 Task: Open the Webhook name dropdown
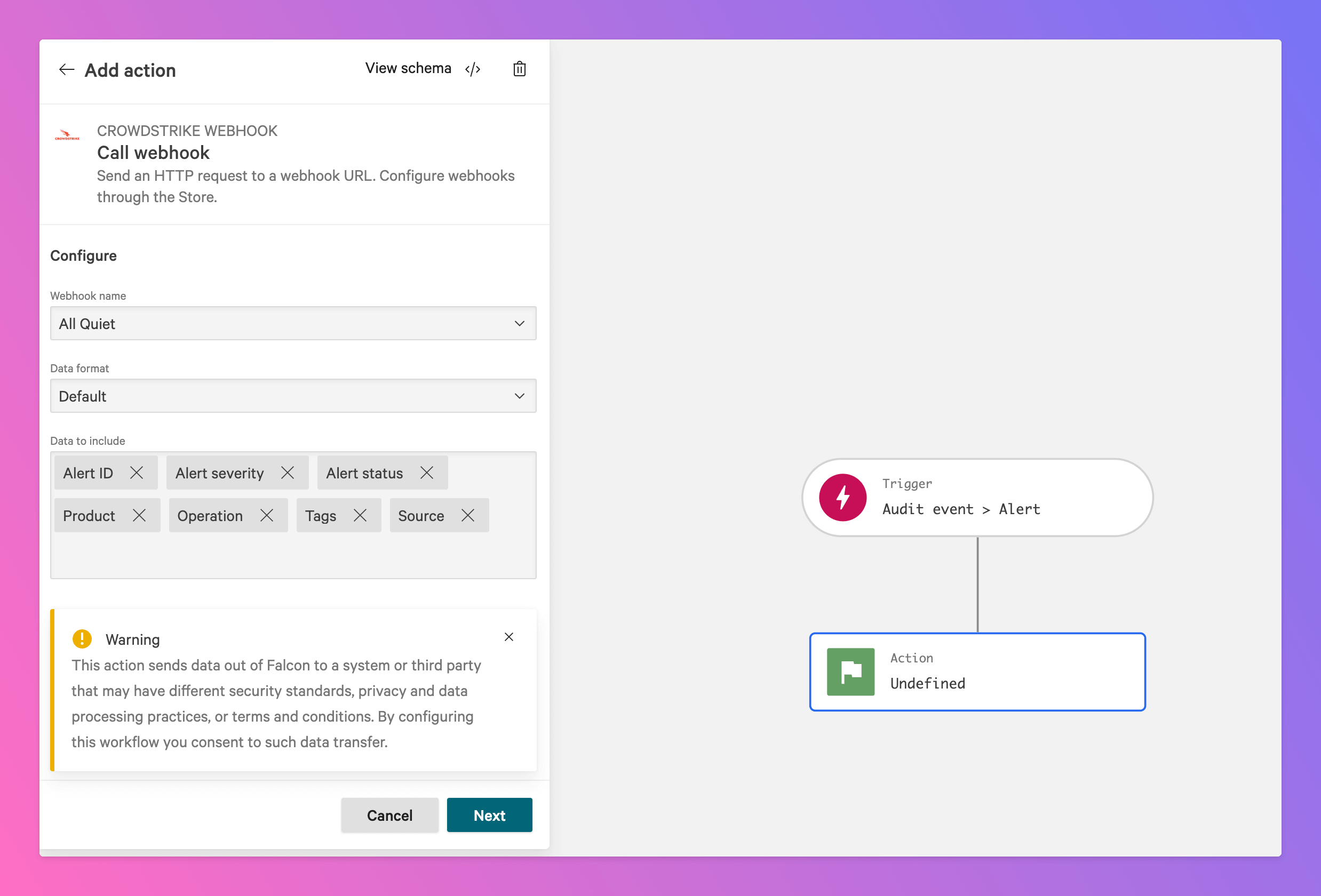coord(293,323)
